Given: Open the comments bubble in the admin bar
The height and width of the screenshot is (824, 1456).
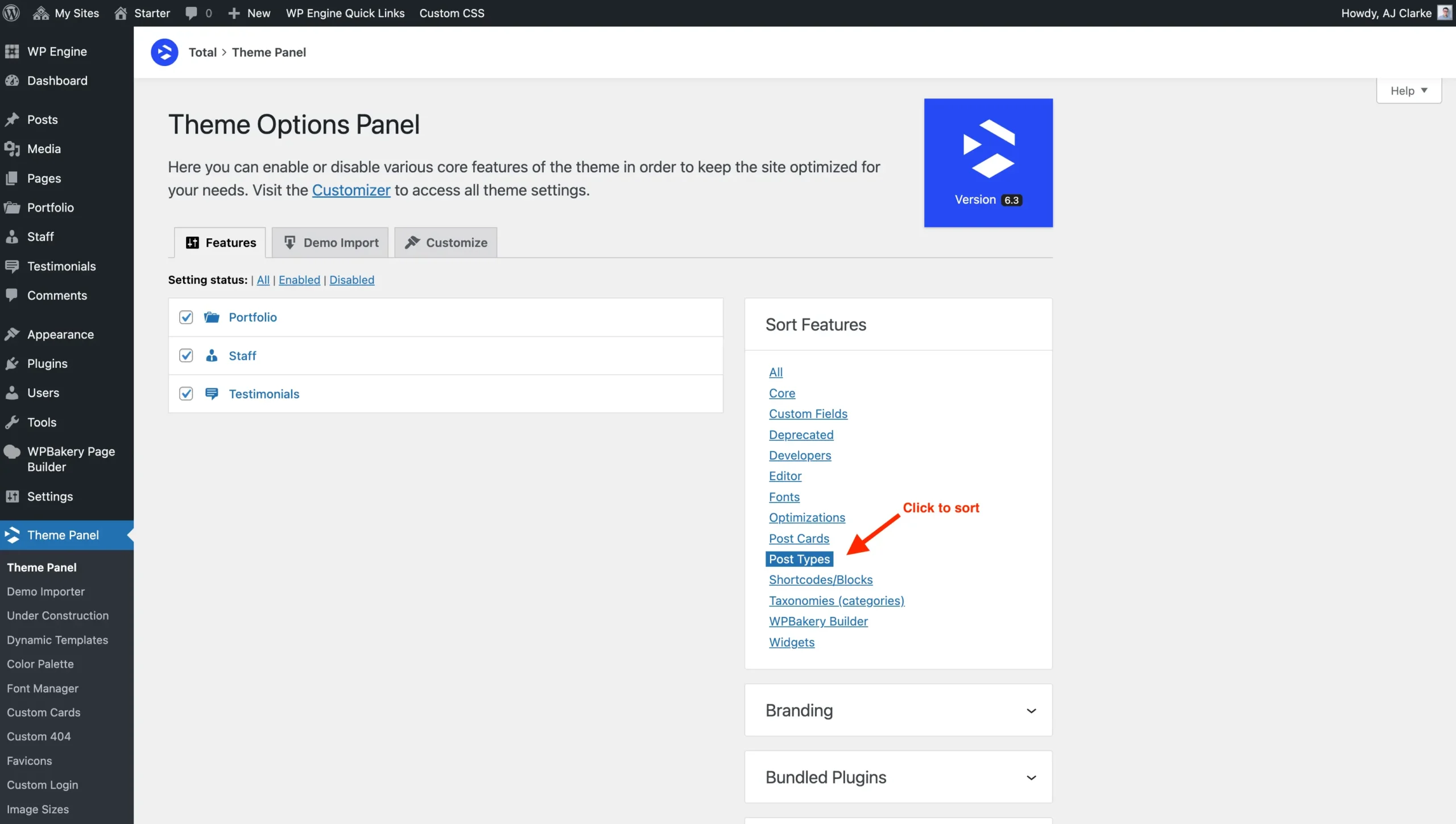Looking at the screenshot, I should pos(192,13).
